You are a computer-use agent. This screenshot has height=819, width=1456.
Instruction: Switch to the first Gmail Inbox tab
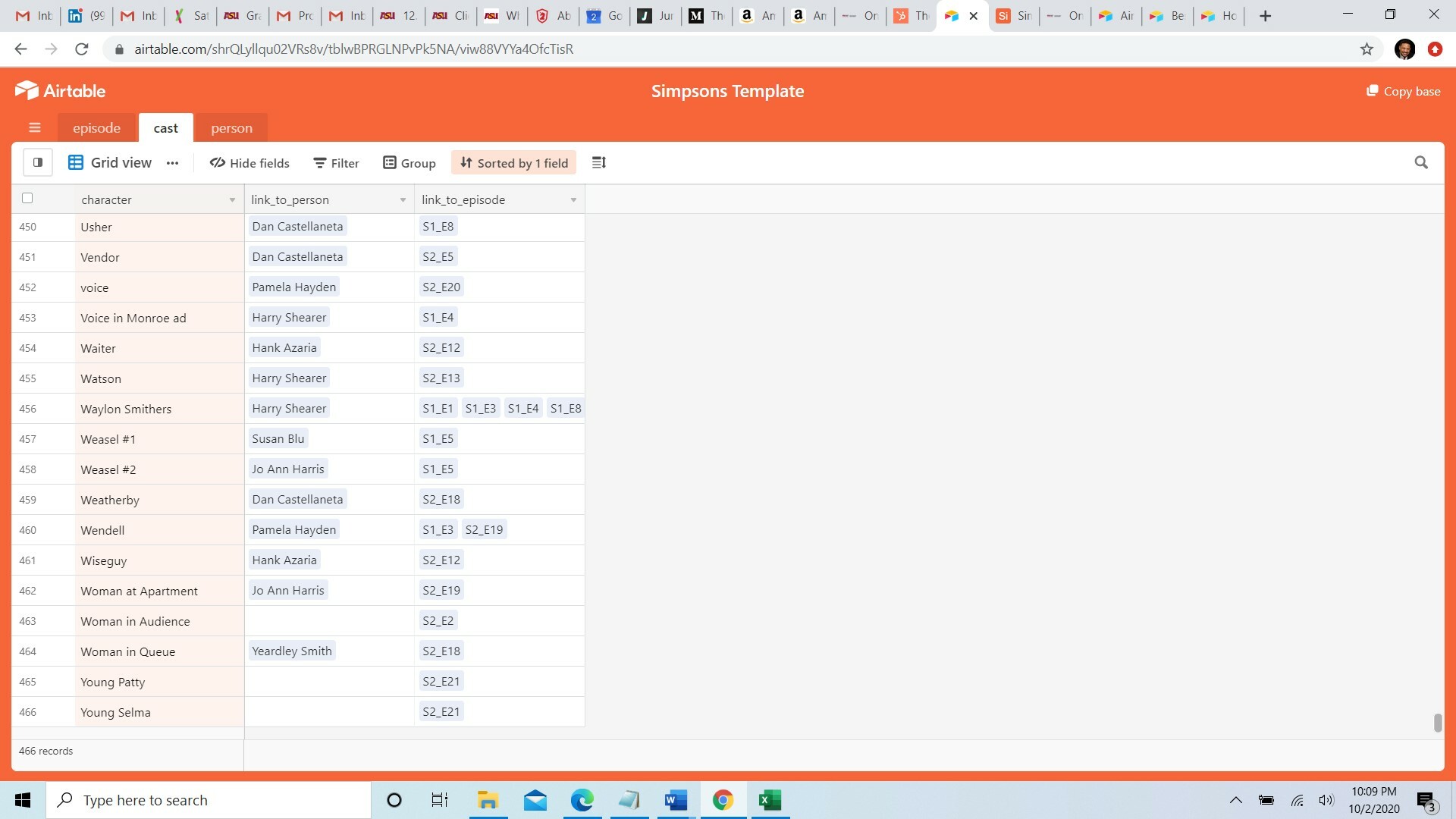coord(34,16)
